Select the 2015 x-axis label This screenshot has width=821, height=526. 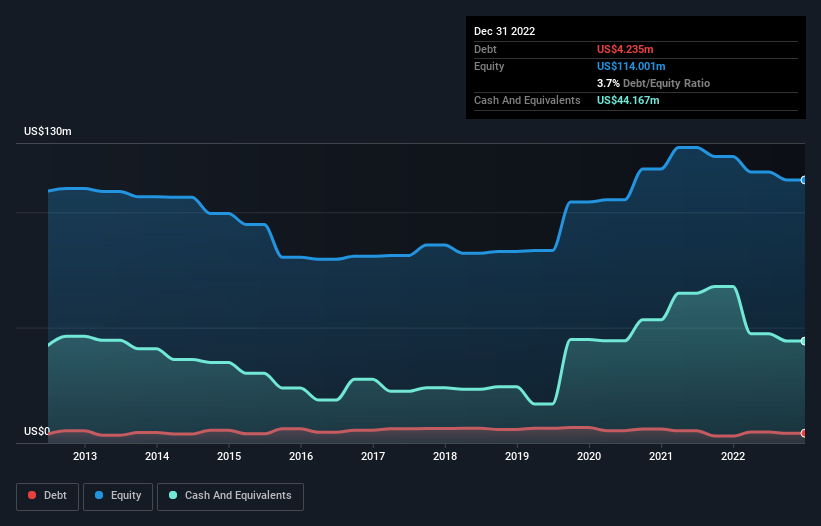[x=229, y=456]
